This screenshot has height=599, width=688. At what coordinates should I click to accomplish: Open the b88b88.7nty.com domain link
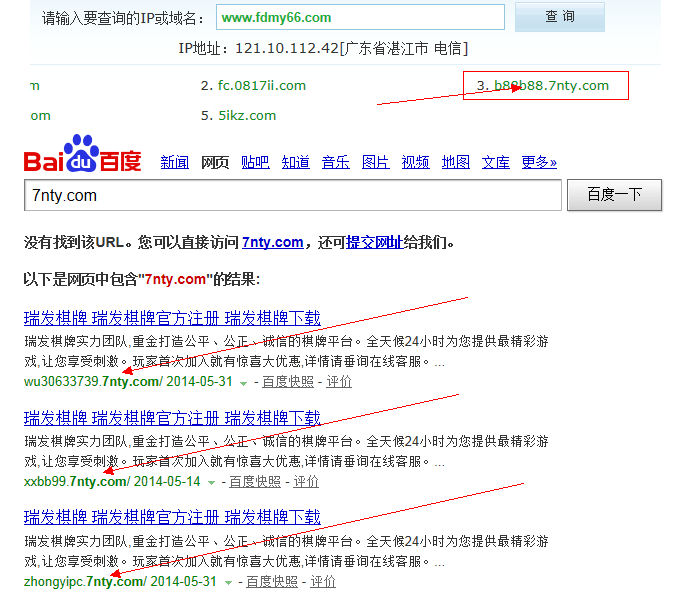pyautogui.click(x=552, y=86)
